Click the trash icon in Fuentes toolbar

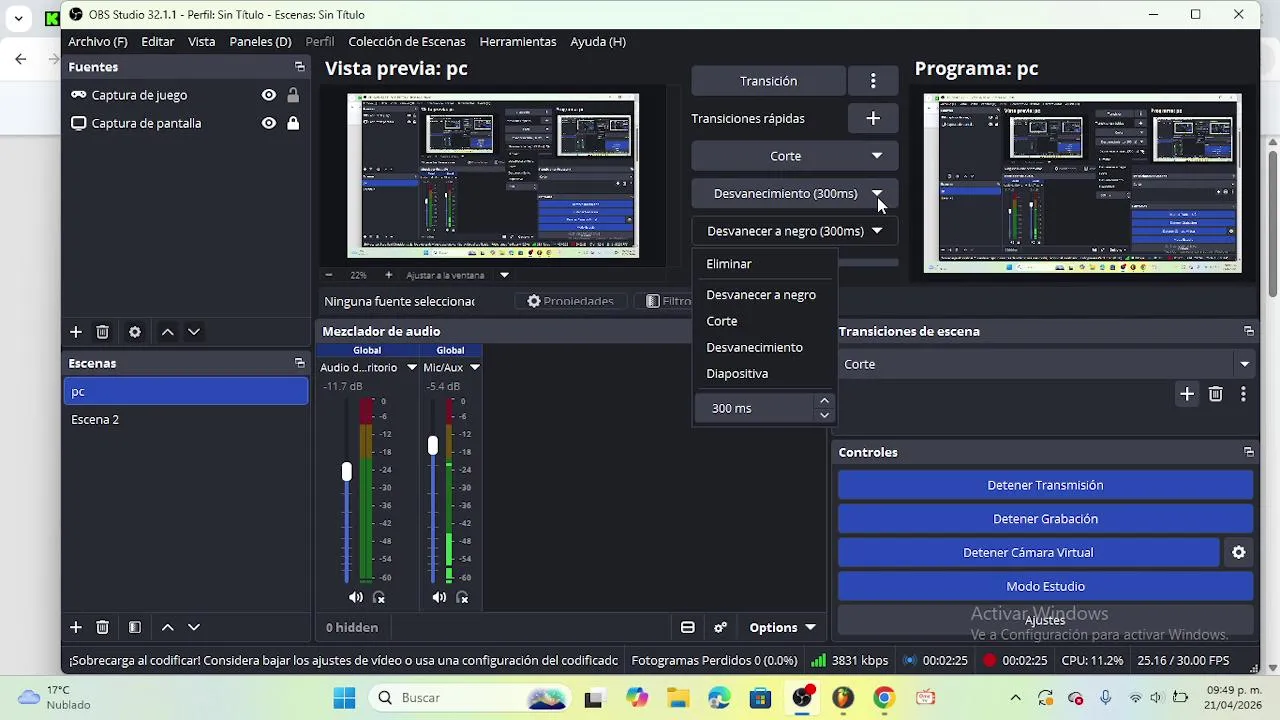click(102, 332)
